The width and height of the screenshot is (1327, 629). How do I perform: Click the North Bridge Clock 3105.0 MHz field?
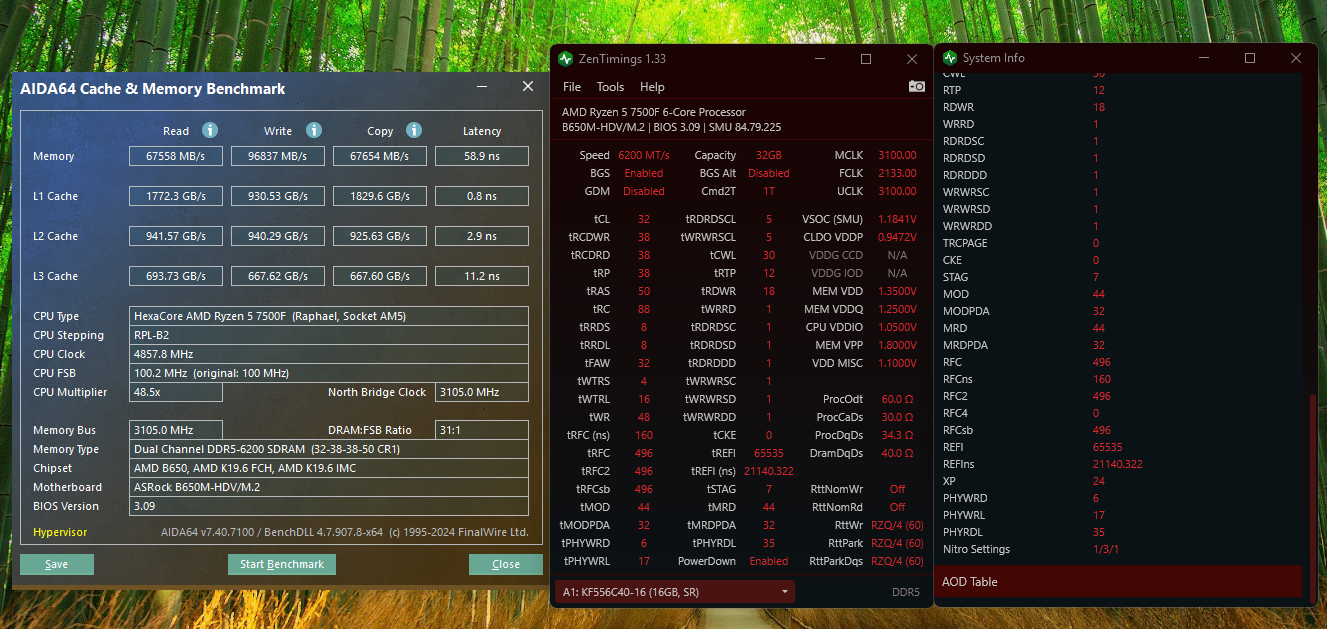point(483,392)
